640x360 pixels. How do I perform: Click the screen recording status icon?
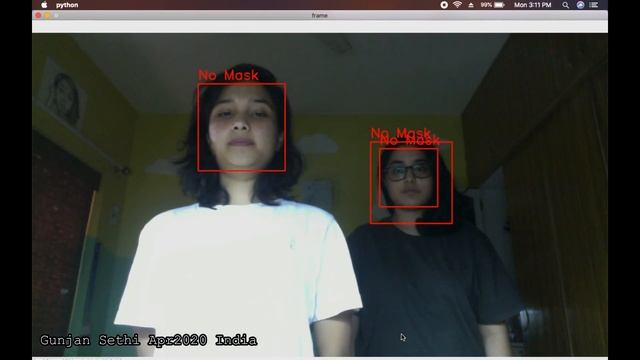(x=444, y=5)
